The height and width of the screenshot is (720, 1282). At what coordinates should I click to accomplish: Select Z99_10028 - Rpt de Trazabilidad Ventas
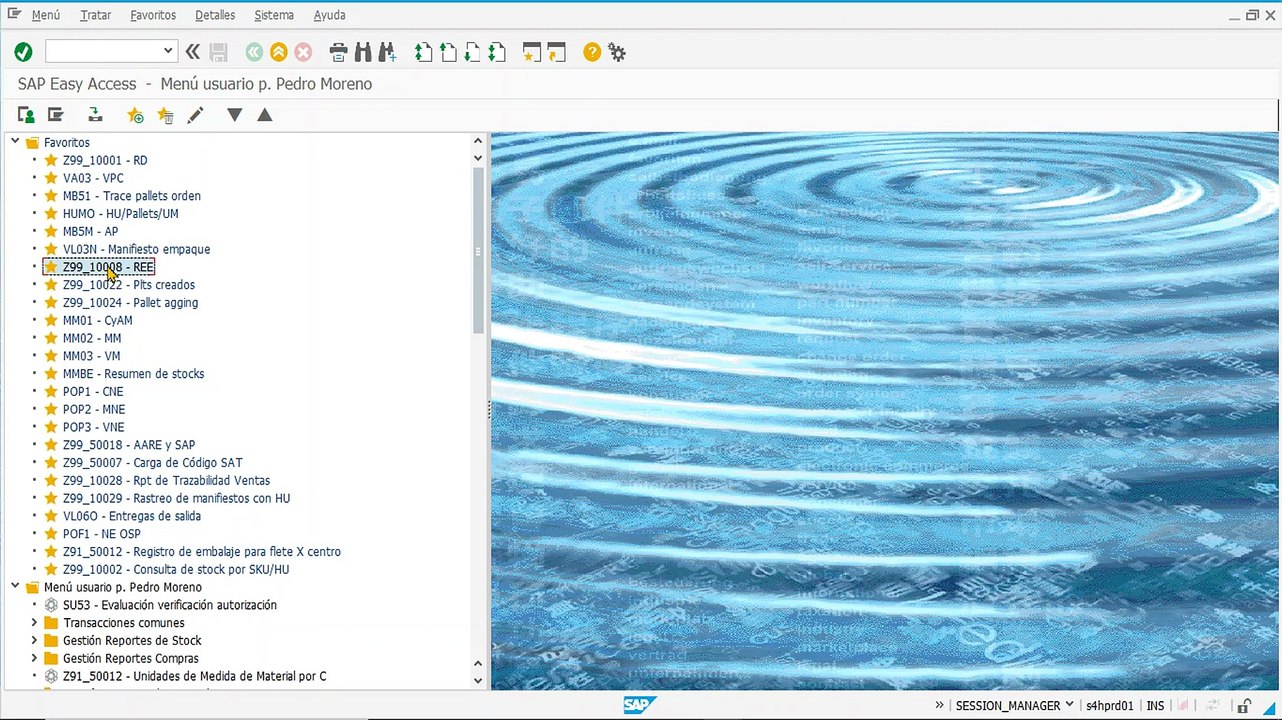166,480
